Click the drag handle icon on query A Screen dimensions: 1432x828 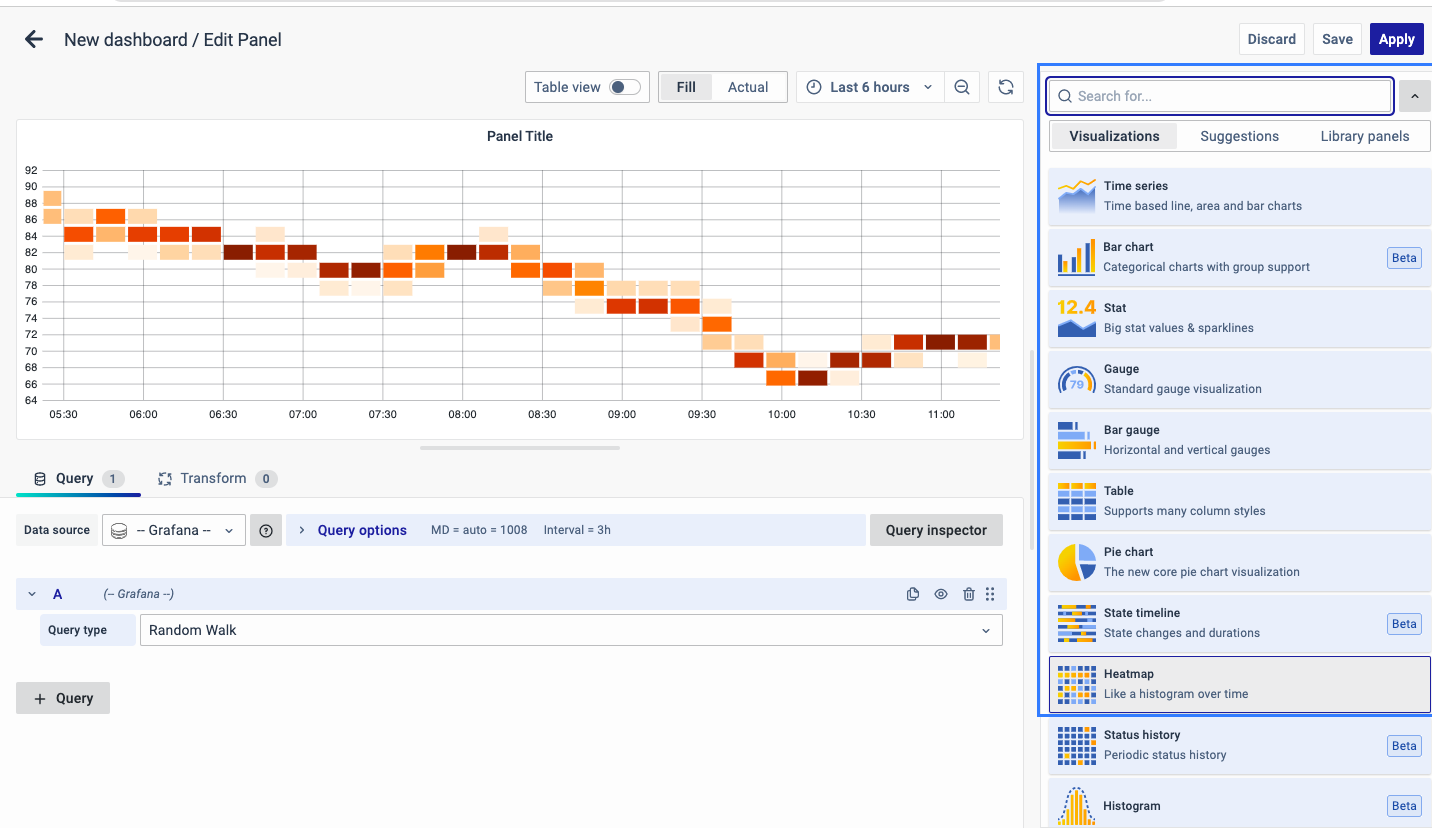tap(990, 594)
